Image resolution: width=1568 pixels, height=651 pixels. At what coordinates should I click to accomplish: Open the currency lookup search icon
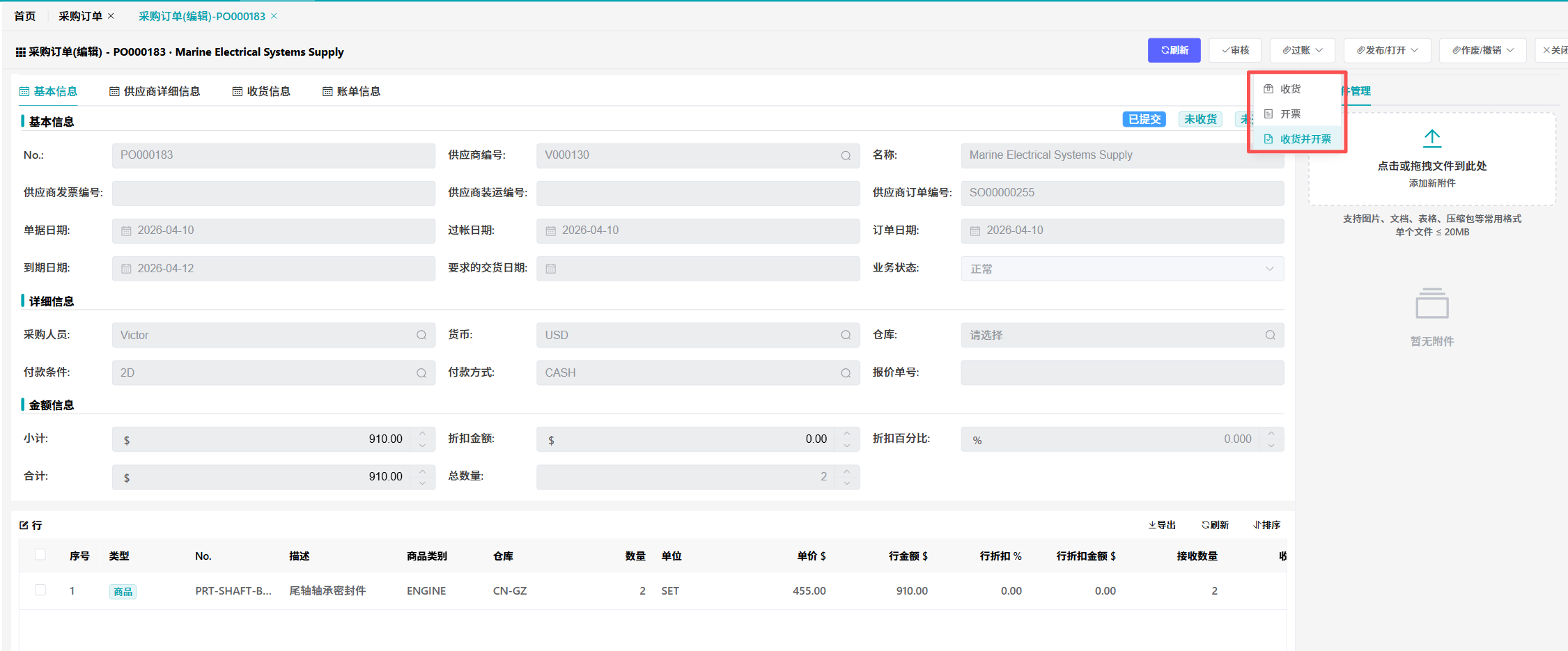[845, 336]
